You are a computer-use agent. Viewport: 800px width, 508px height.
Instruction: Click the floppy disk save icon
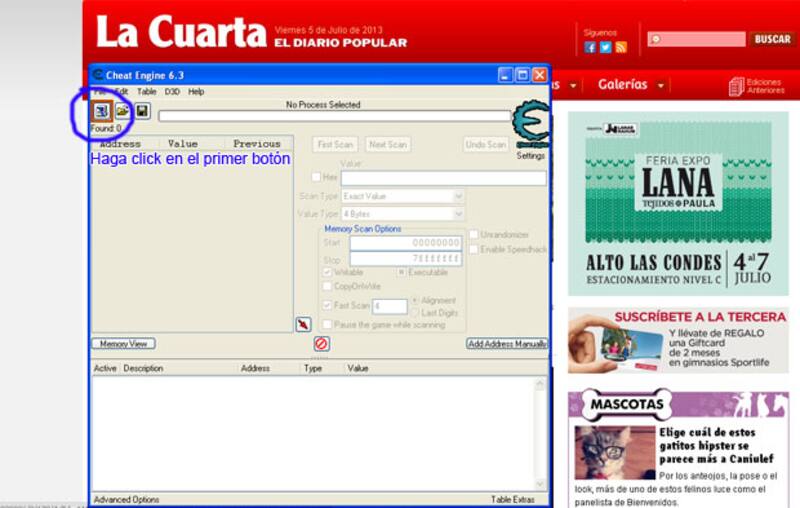tap(142, 111)
